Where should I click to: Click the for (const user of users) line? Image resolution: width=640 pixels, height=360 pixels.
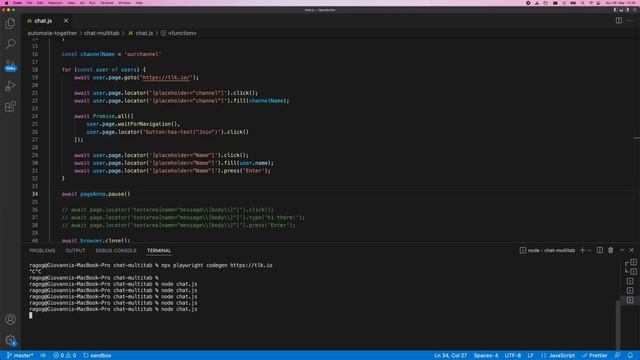click(104, 70)
